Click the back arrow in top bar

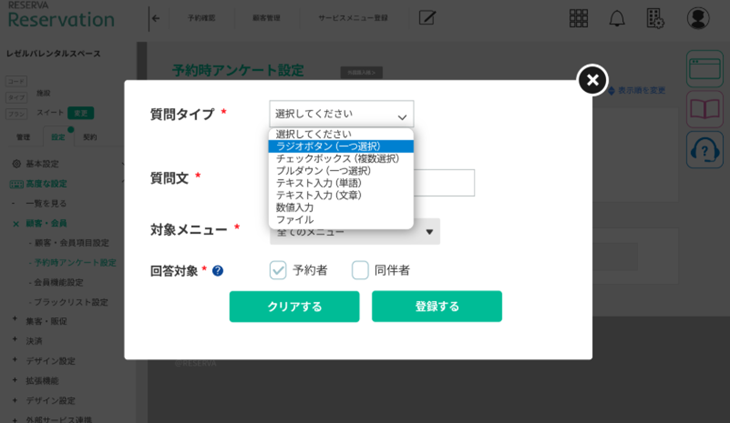coord(155,18)
